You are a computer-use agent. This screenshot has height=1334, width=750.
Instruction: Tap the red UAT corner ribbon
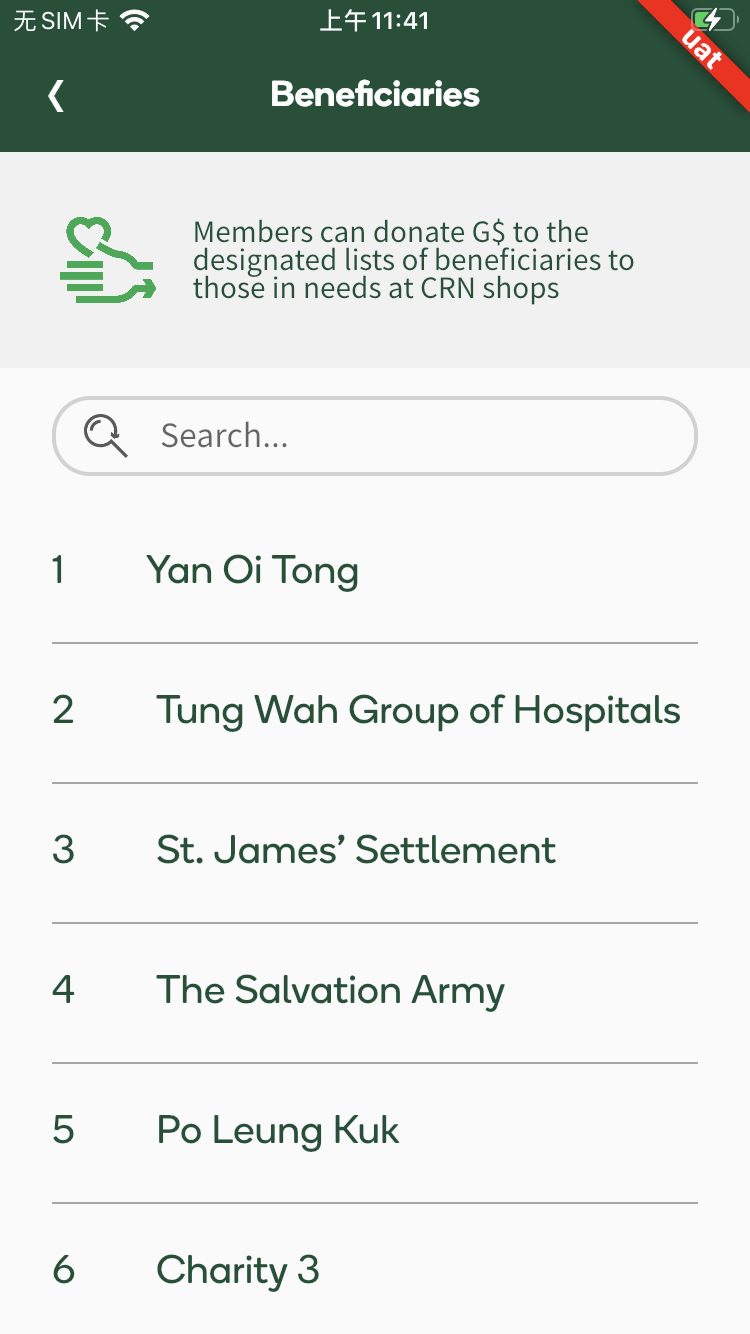pyautogui.click(x=704, y=48)
